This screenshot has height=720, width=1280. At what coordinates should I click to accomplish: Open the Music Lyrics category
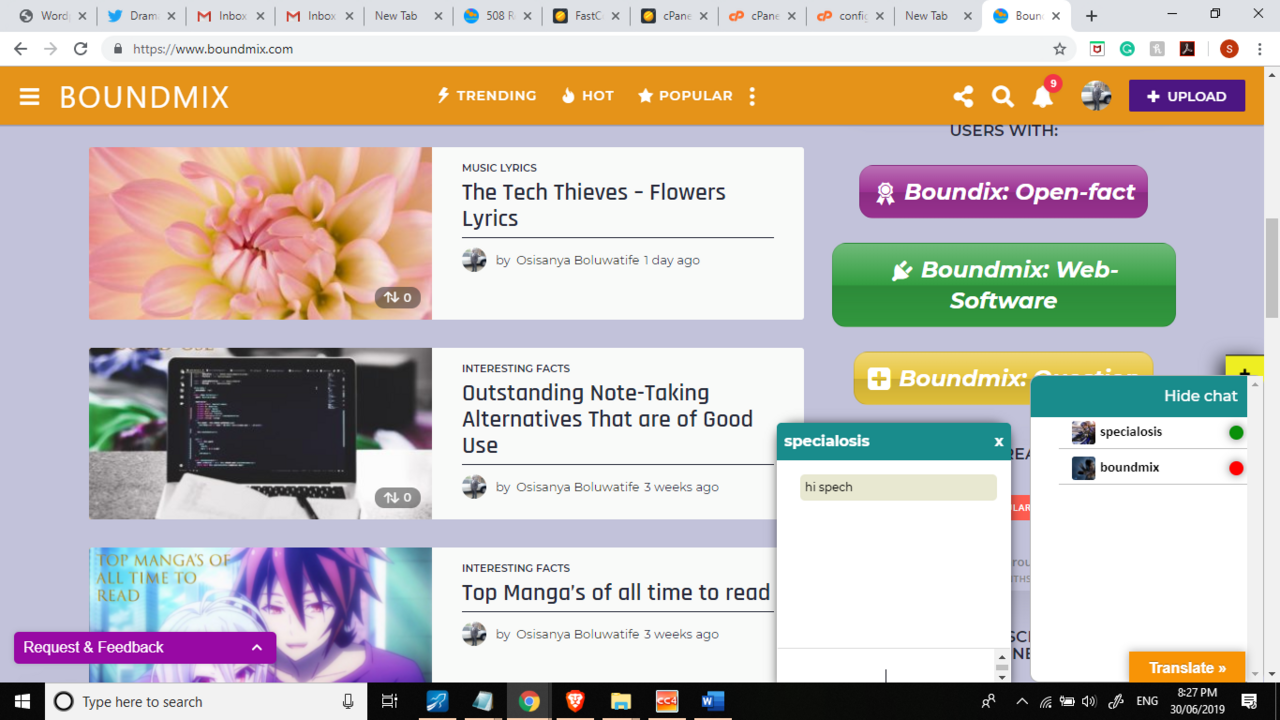click(x=499, y=168)
